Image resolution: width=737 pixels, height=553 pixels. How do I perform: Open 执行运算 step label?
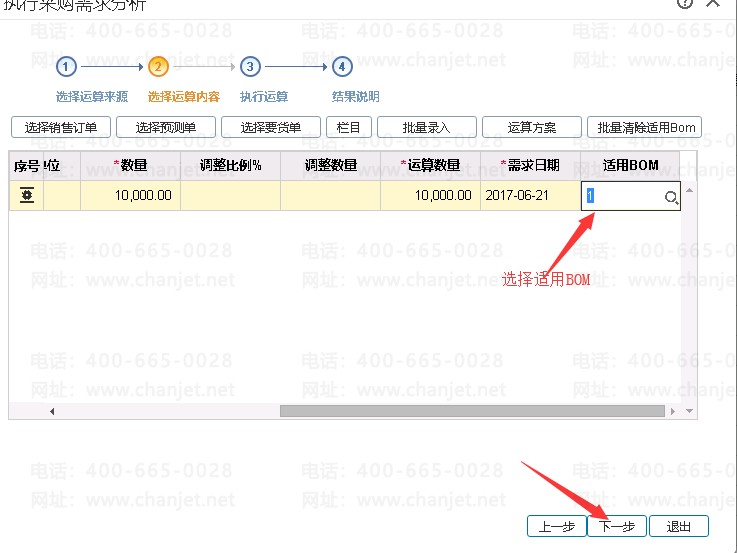(x=264, y=97)
